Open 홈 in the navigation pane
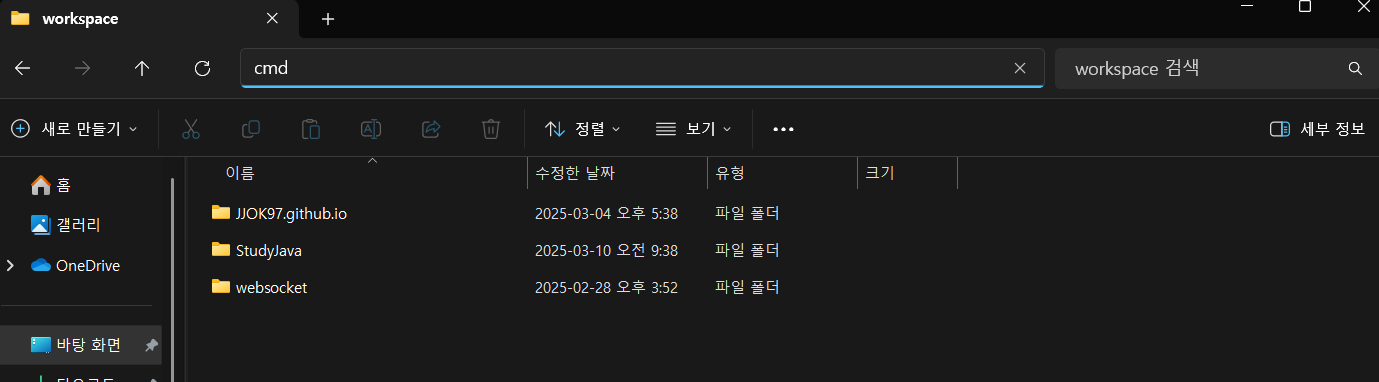The width and height of the screenshot is (1379, 382). click(63, 185)
